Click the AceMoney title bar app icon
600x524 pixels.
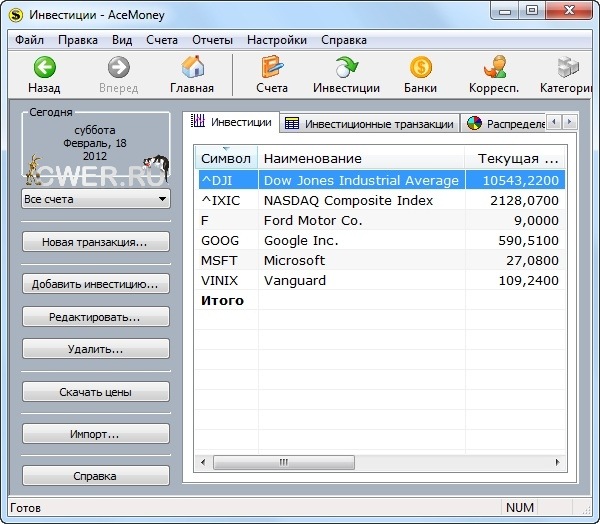(x=15, y=13)
